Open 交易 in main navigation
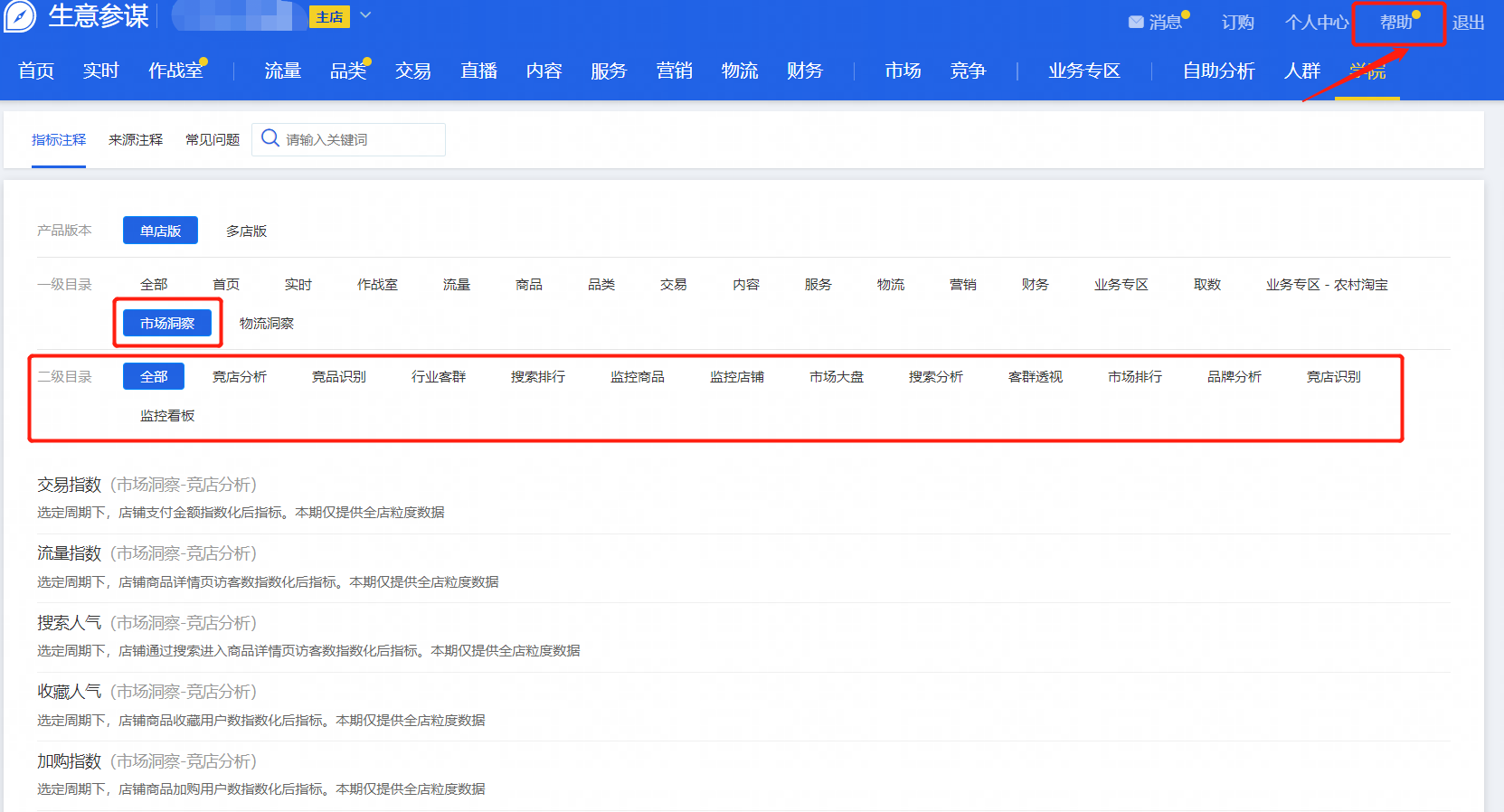1504x812 pixels. coord(413,71)
